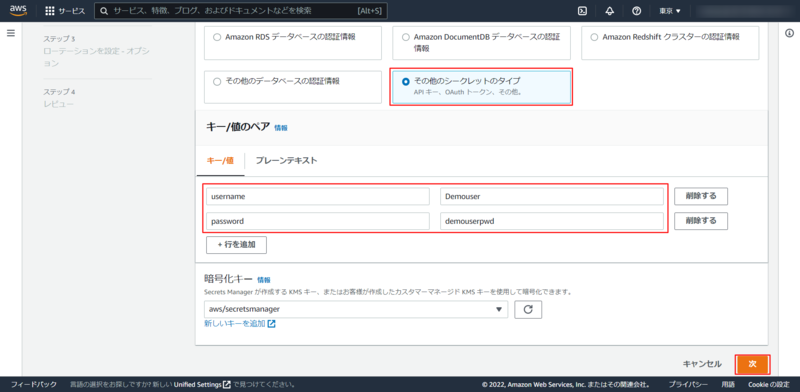Click the + 行を追加 button
The height and width of the screenshot is (392, 800).
point(236,245)
